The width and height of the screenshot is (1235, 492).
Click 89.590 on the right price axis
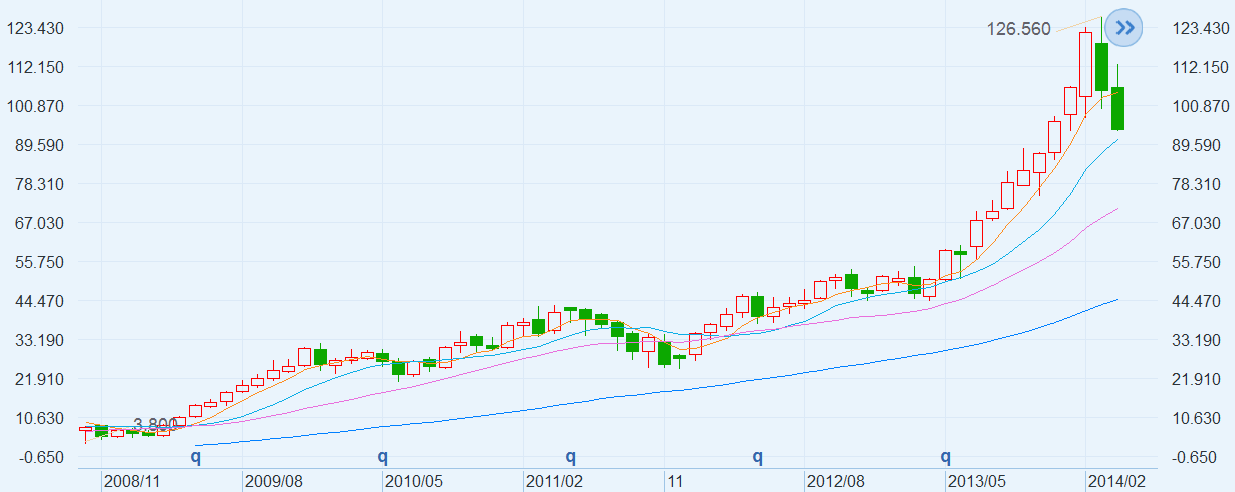tap(1201, 145)
